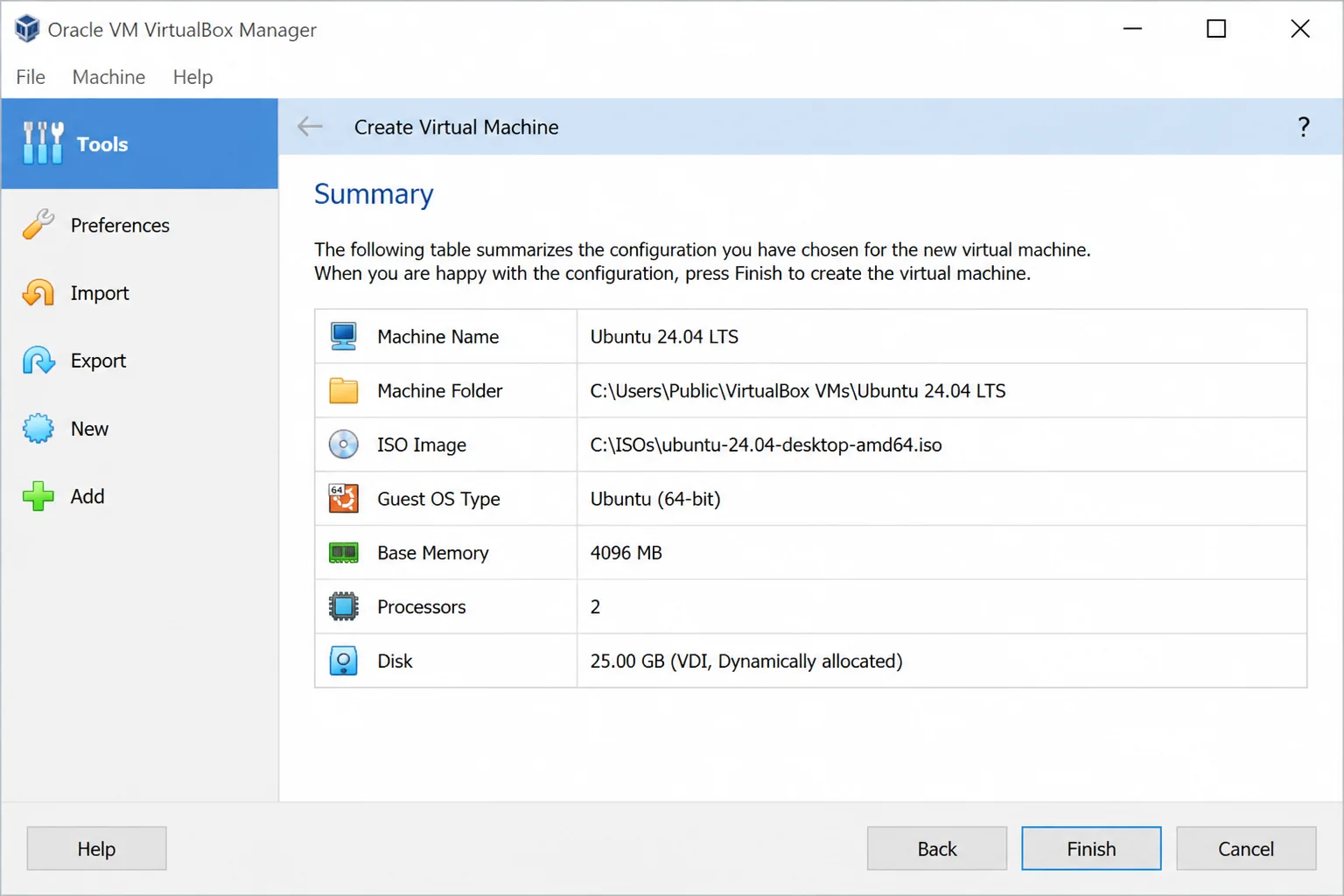Click the processor count value 2
The image size is (1344, 896).
coord(595,607)
